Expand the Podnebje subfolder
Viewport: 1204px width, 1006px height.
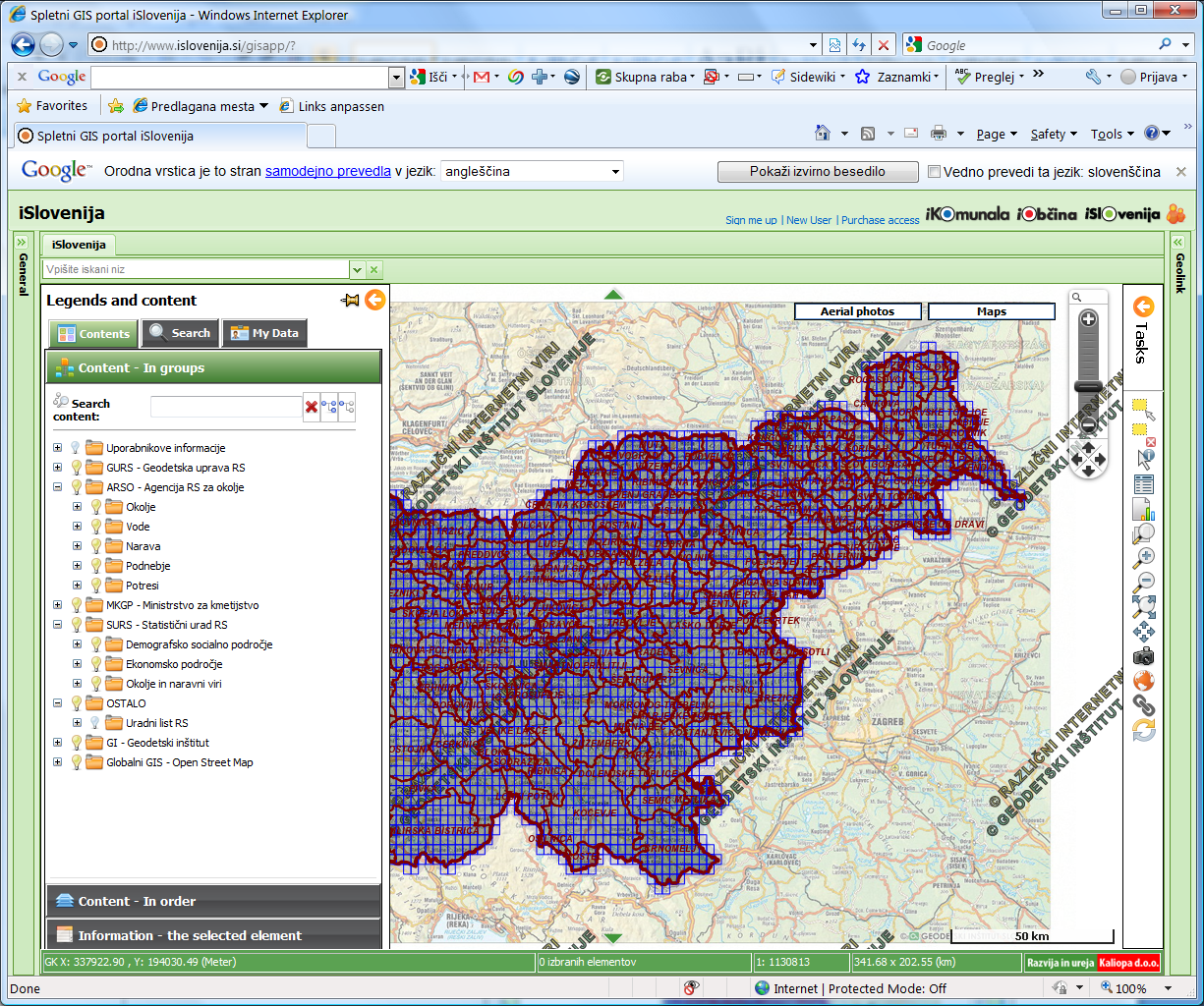[x=77, y=566]
